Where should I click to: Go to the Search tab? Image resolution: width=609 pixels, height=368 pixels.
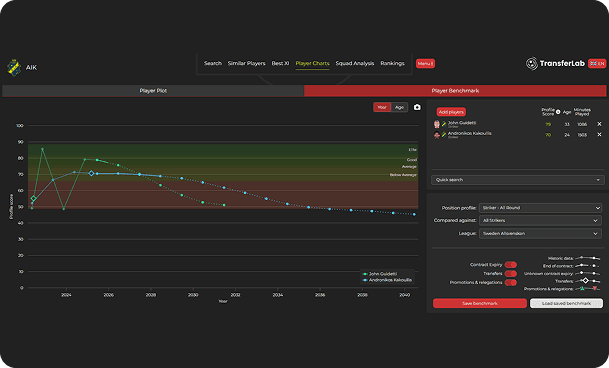tap(213, 63)
